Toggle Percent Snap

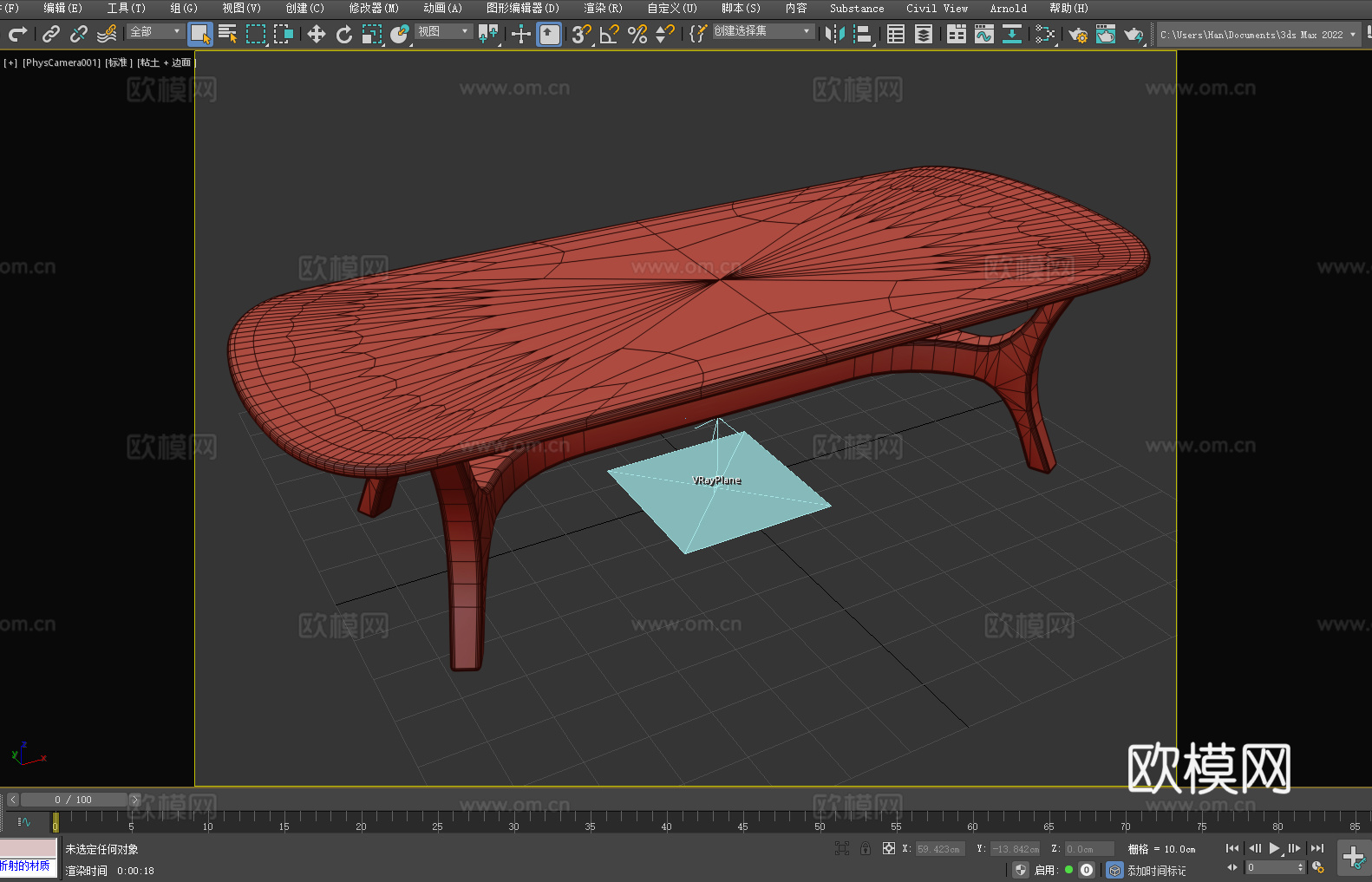click(x=637, y=34)
